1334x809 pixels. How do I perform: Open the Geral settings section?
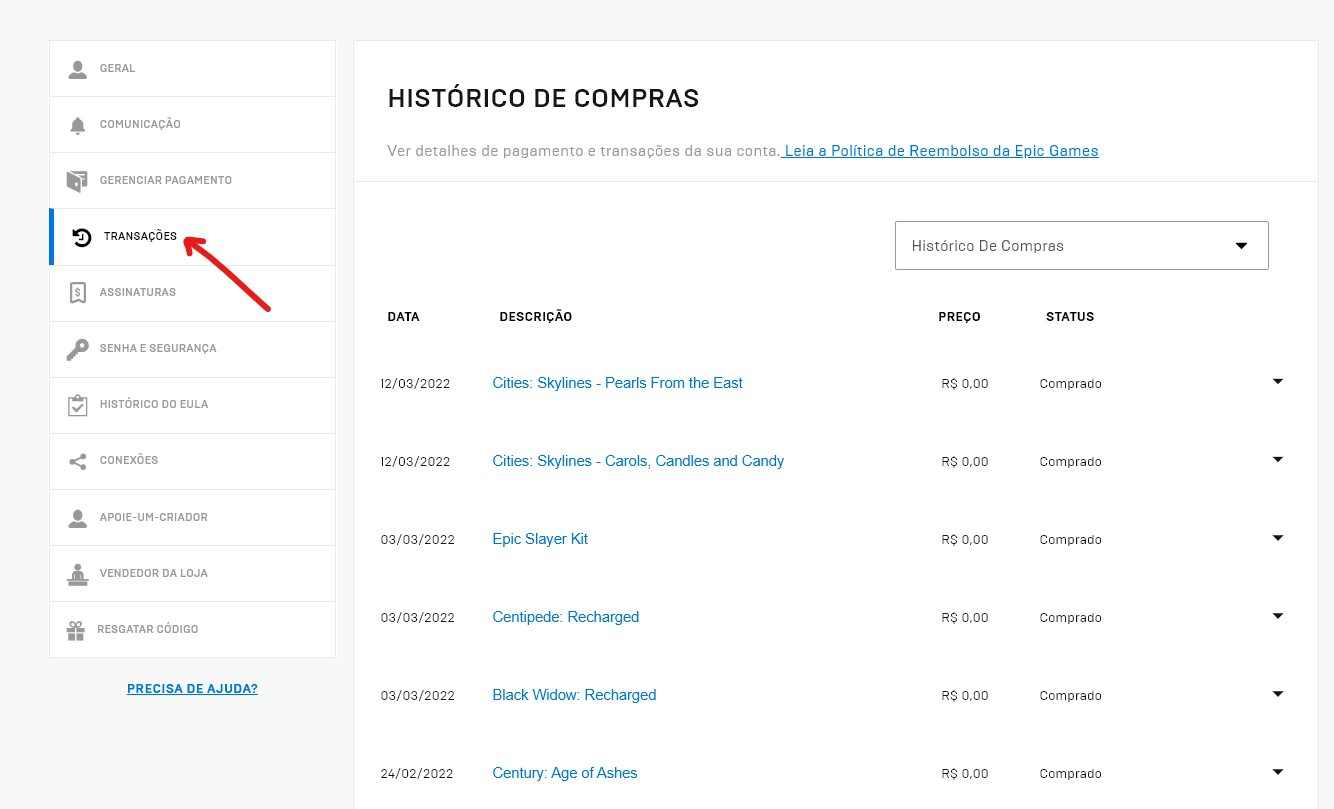tap(192, 69)
